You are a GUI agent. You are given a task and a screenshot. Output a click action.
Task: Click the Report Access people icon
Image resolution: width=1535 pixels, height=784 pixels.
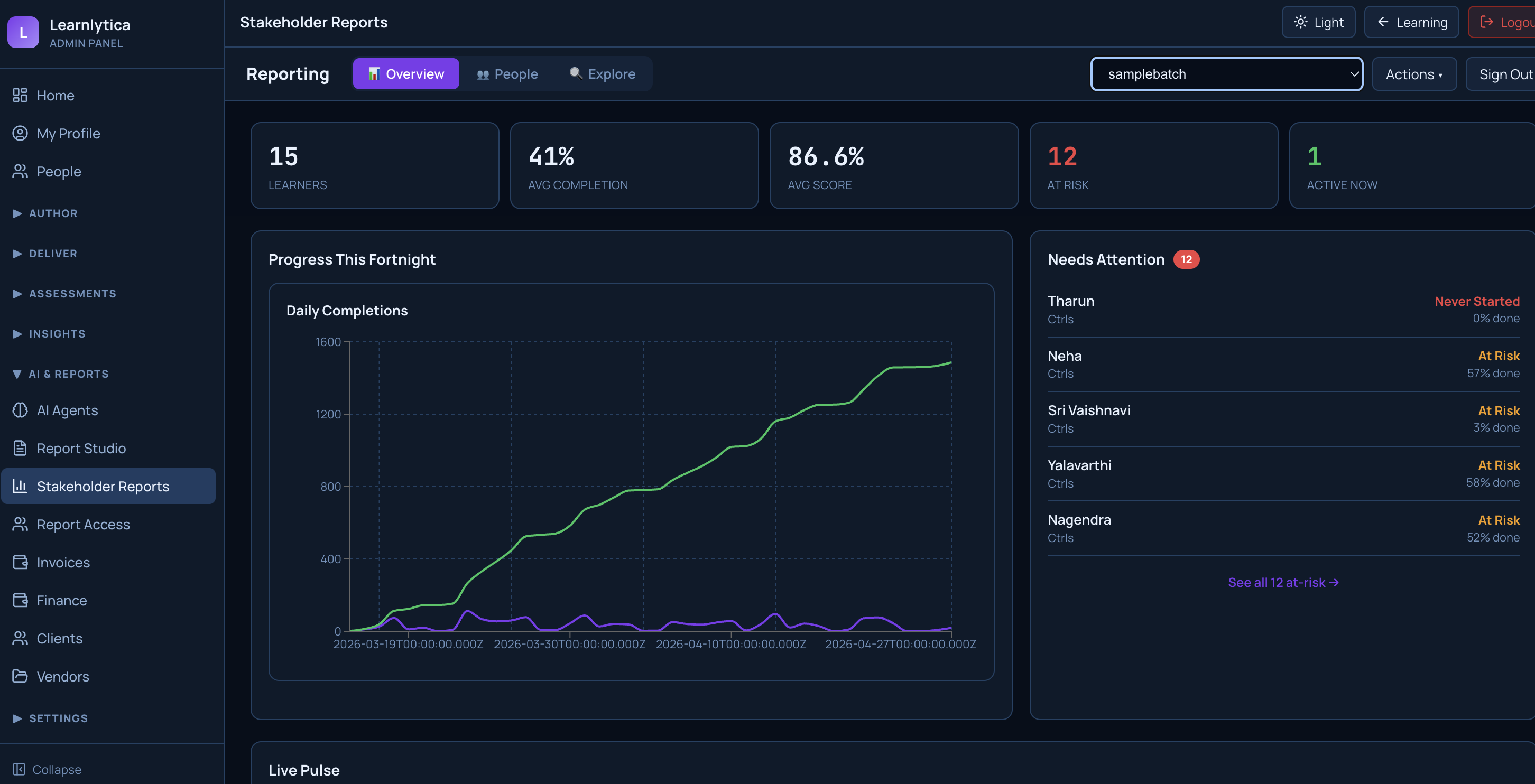20,524
